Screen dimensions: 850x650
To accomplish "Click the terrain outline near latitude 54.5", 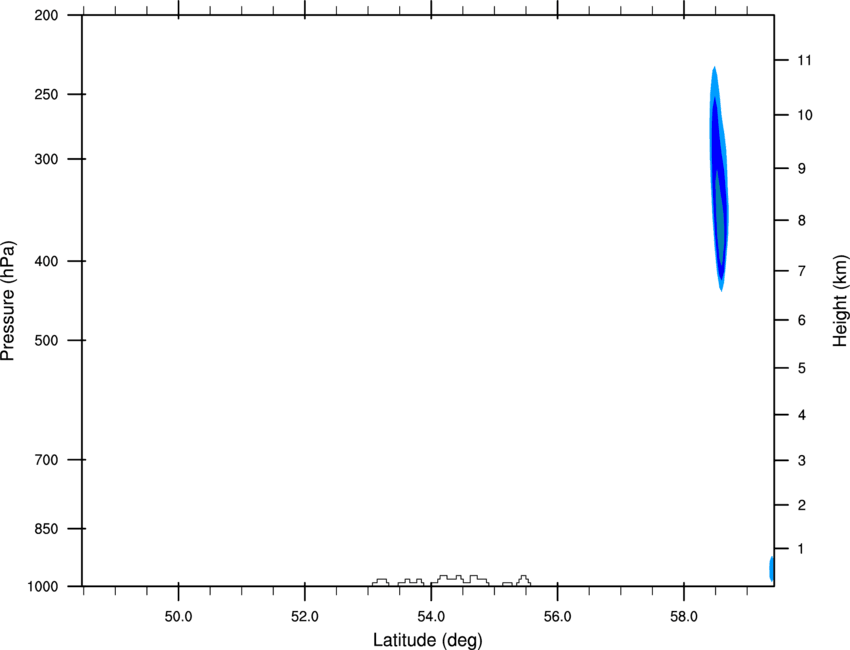I will tap(460, 580).
